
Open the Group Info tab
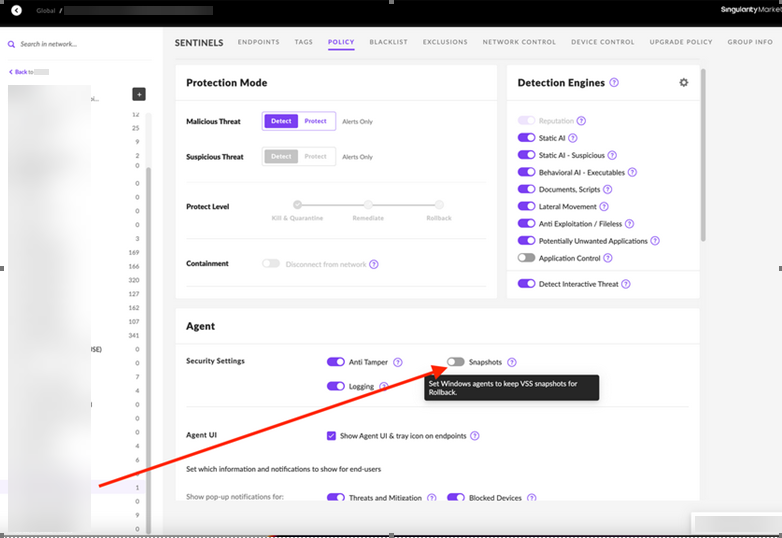click(750, 42)
